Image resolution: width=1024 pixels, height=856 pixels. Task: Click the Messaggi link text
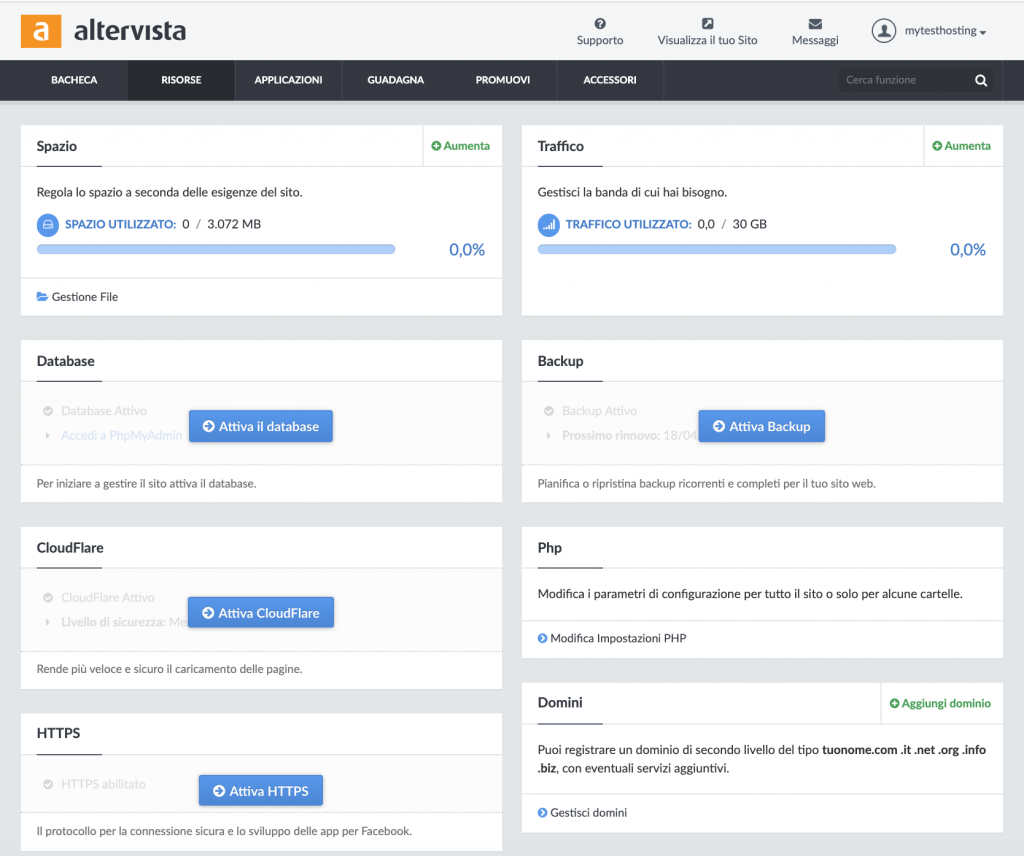point(815,40)
